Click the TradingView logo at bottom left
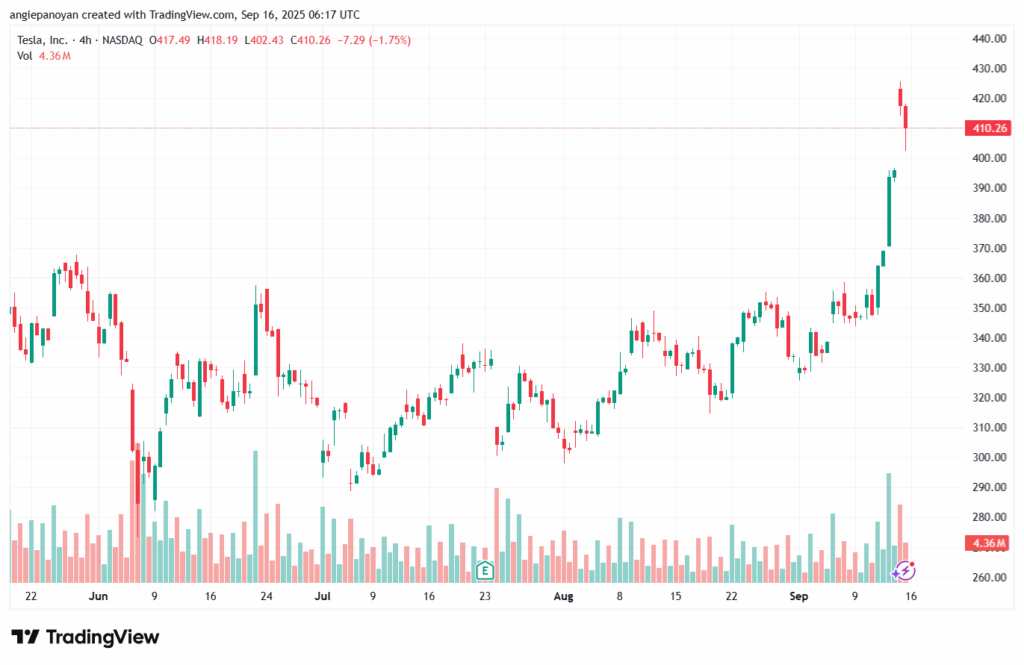The width and height of the screenshot is (1024, 665). (x=85, y=637)
